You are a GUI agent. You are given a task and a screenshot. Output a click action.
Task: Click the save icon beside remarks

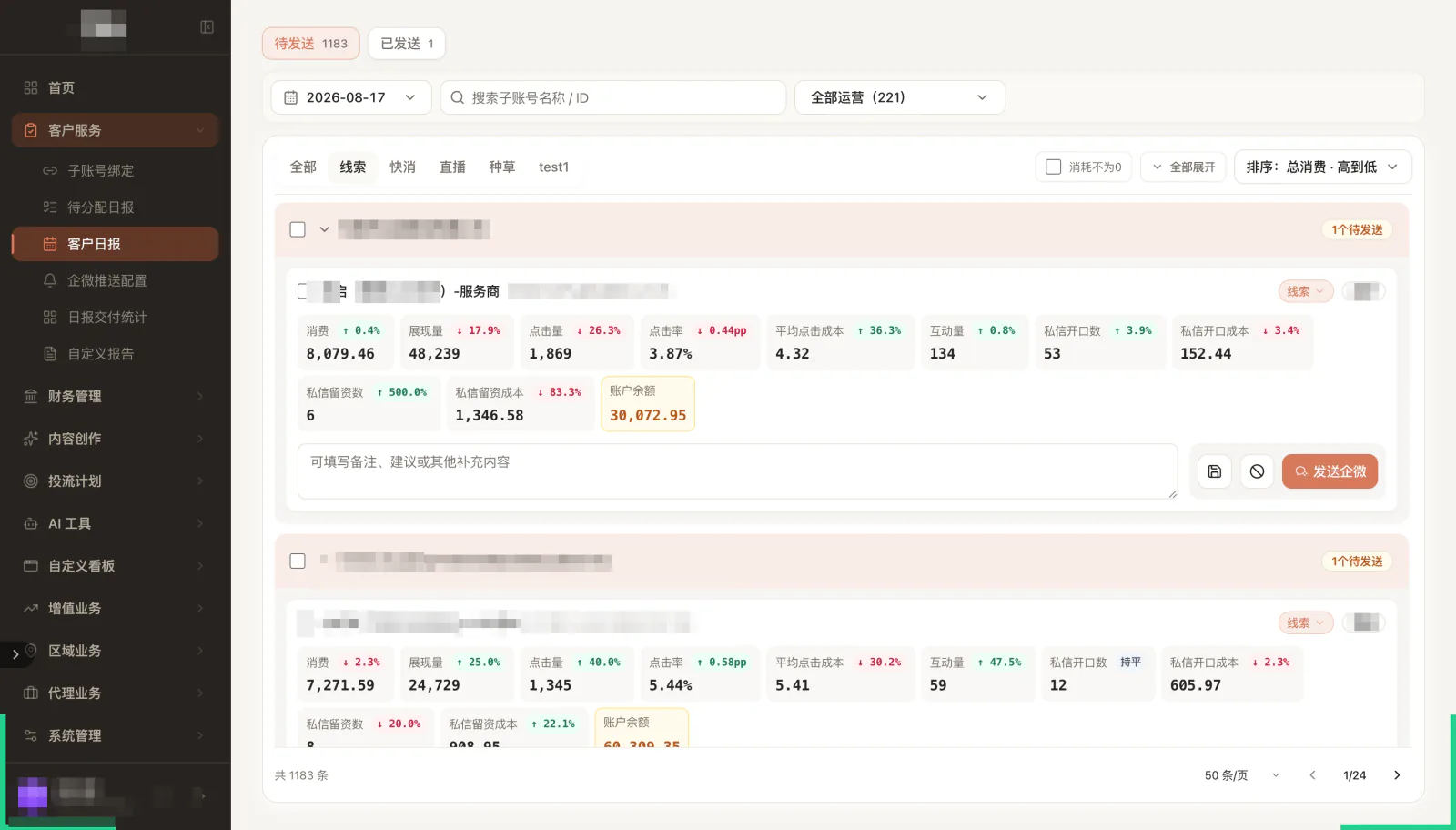pos(1215,471)
